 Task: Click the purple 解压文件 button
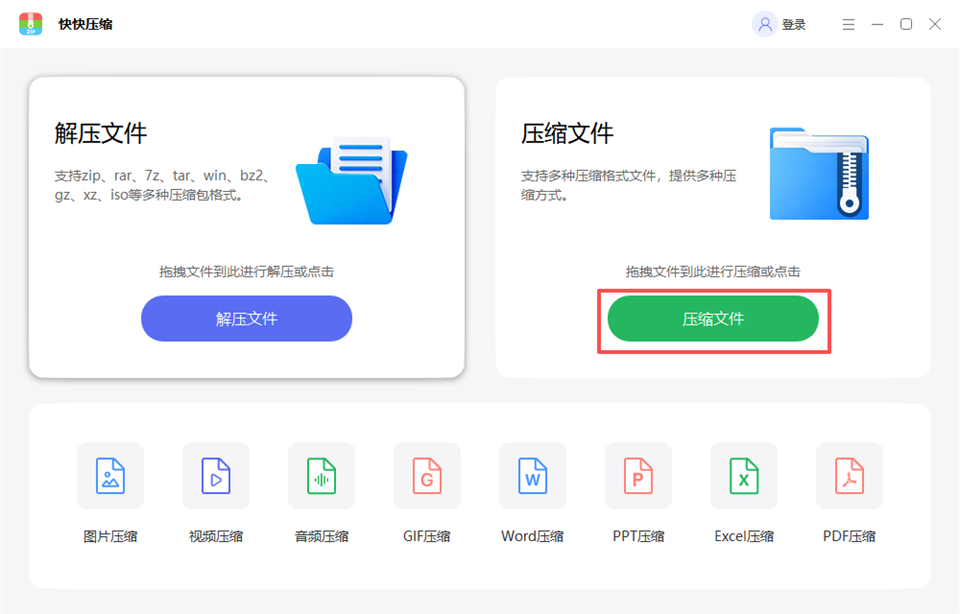coord(246,318)
